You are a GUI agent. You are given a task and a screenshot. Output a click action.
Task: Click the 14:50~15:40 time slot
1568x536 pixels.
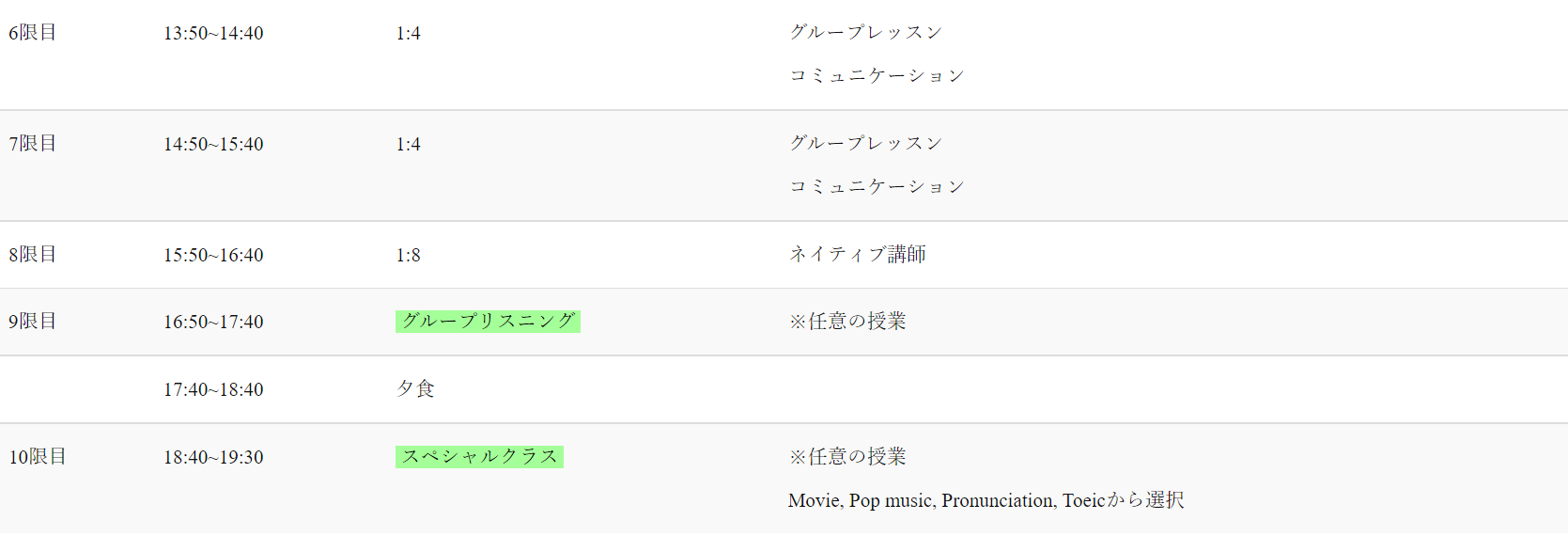pos(213,145)
